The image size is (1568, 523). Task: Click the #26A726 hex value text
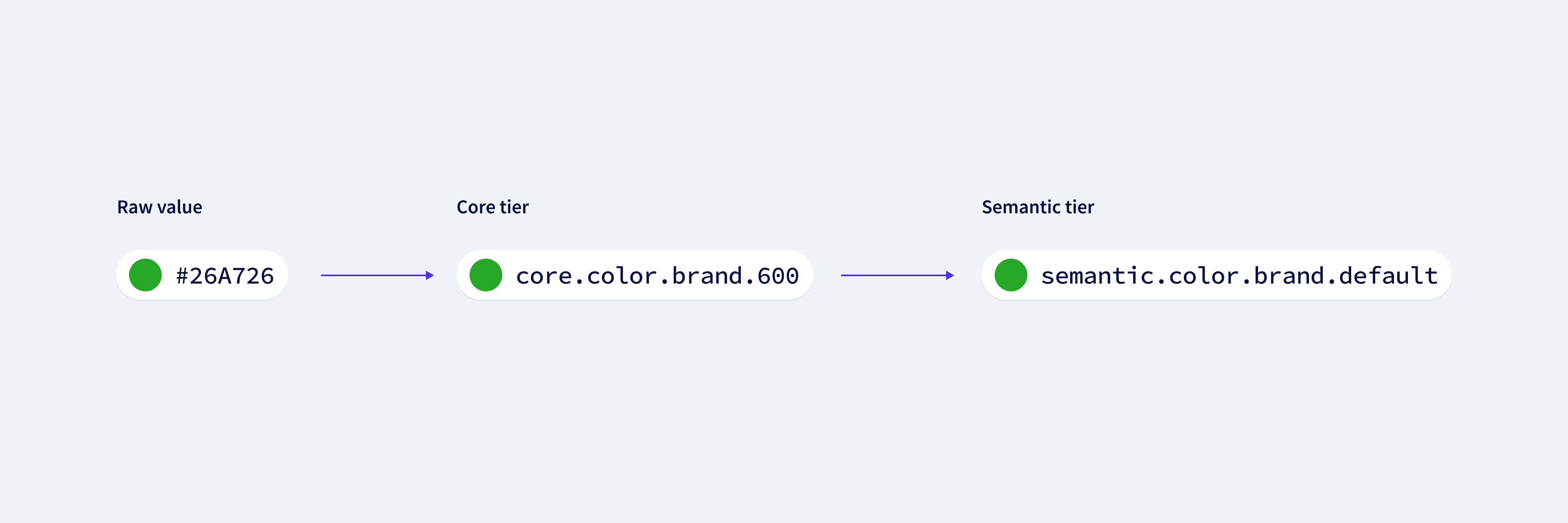tap(225, 276)
